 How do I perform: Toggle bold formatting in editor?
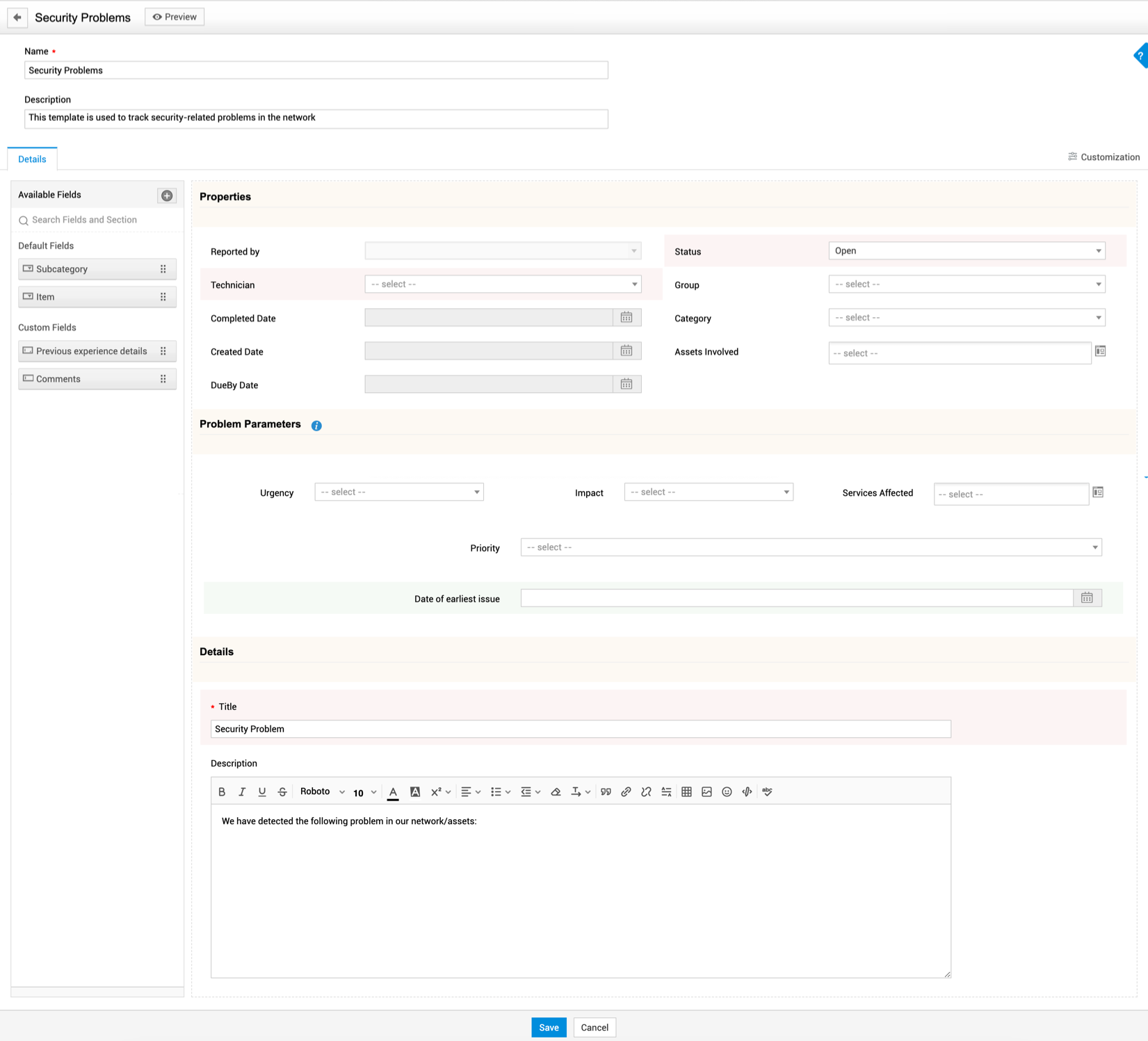pyautogui.click(x=222, y=792)
